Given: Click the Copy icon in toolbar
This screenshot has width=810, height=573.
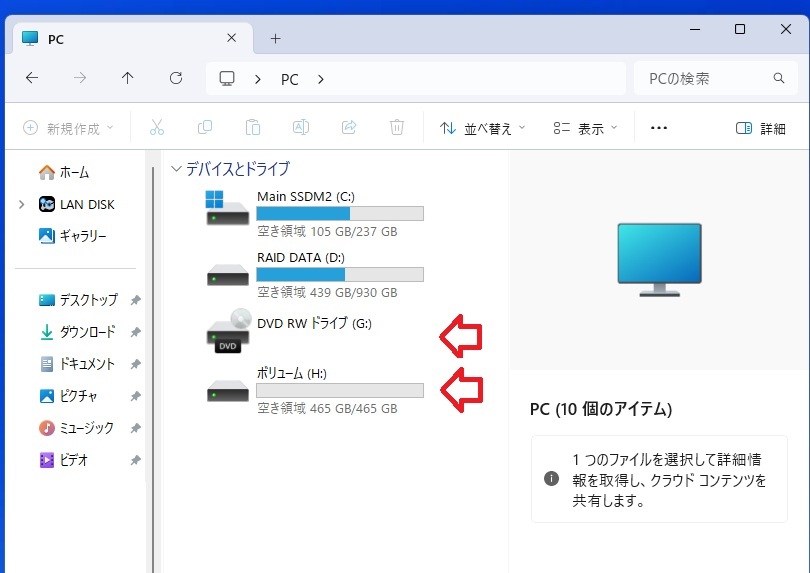Looking at the screenshot, I should coord(205,127).
